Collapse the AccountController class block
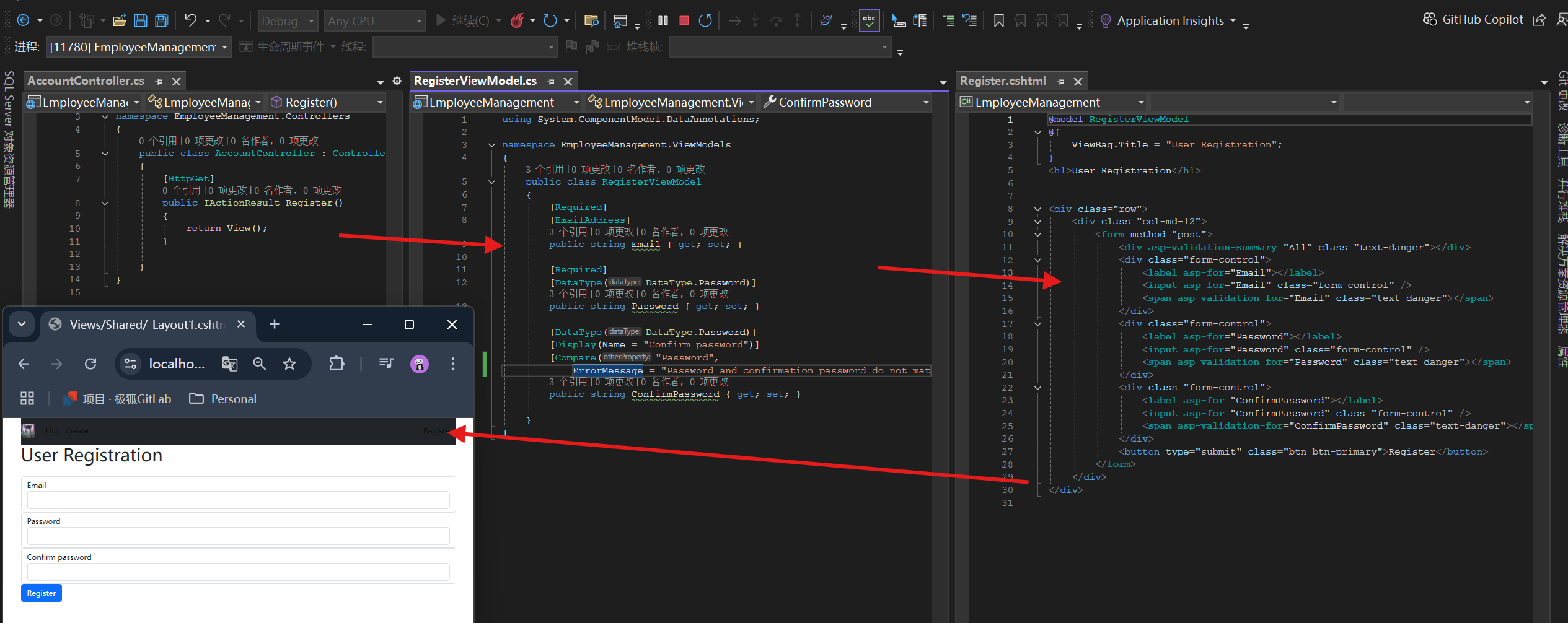Viewport: 1568px width, 623px height. coord(105,154)
